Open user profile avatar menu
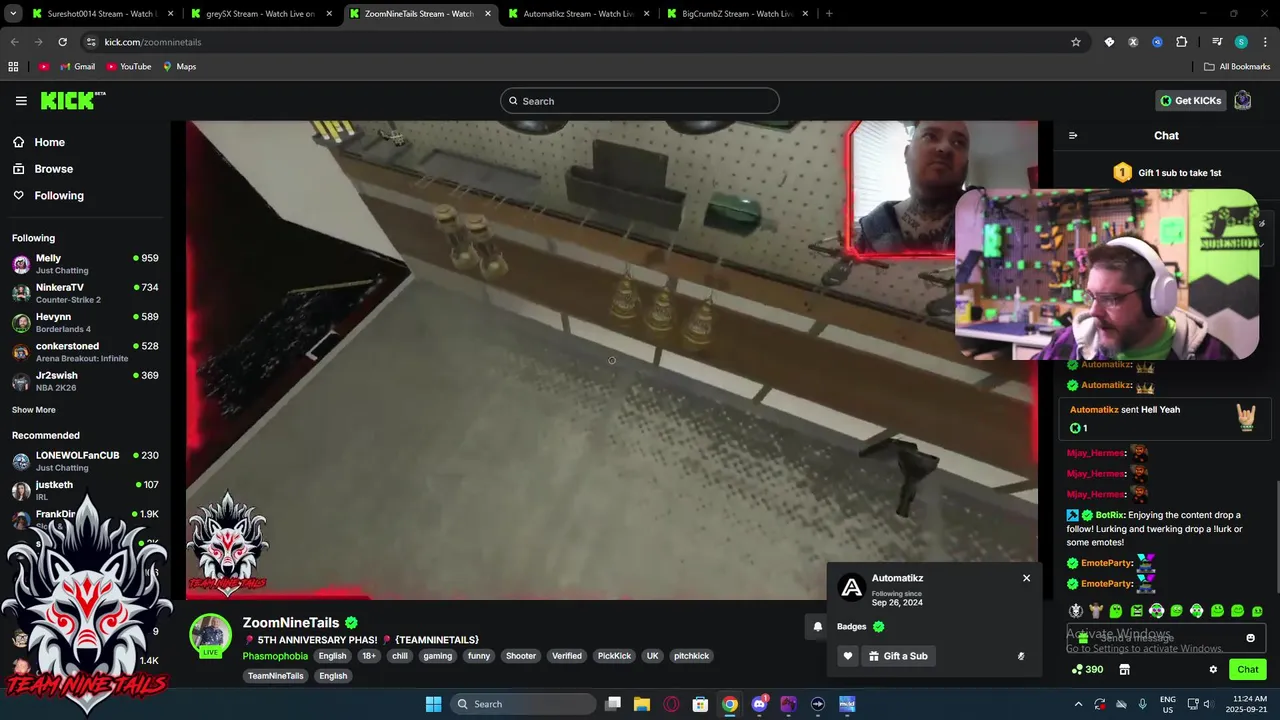This screenshot has height=720, width=1280. [1243, 100]
